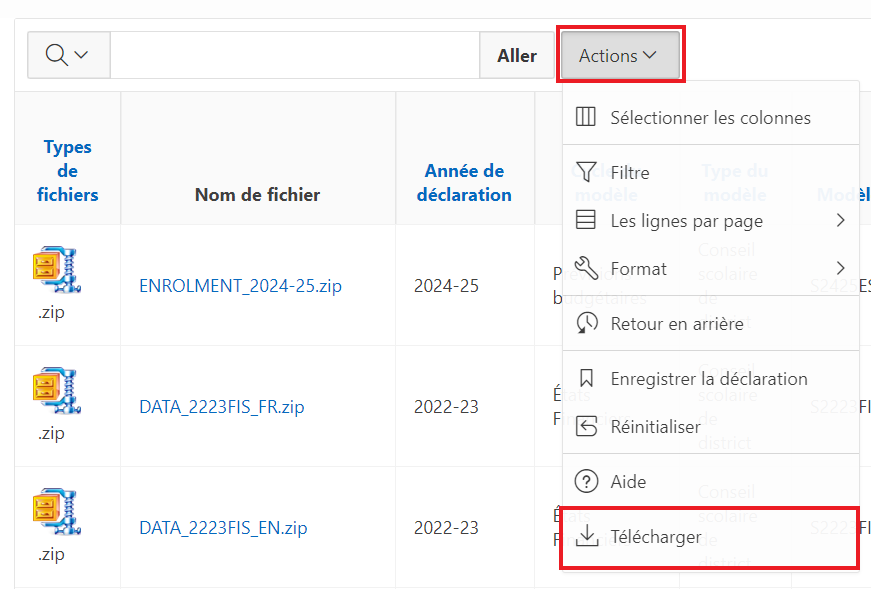This screenshot has width=871, height=589.
Task: Click the Filtre funnel icon
Action: [x=587, y=172]
